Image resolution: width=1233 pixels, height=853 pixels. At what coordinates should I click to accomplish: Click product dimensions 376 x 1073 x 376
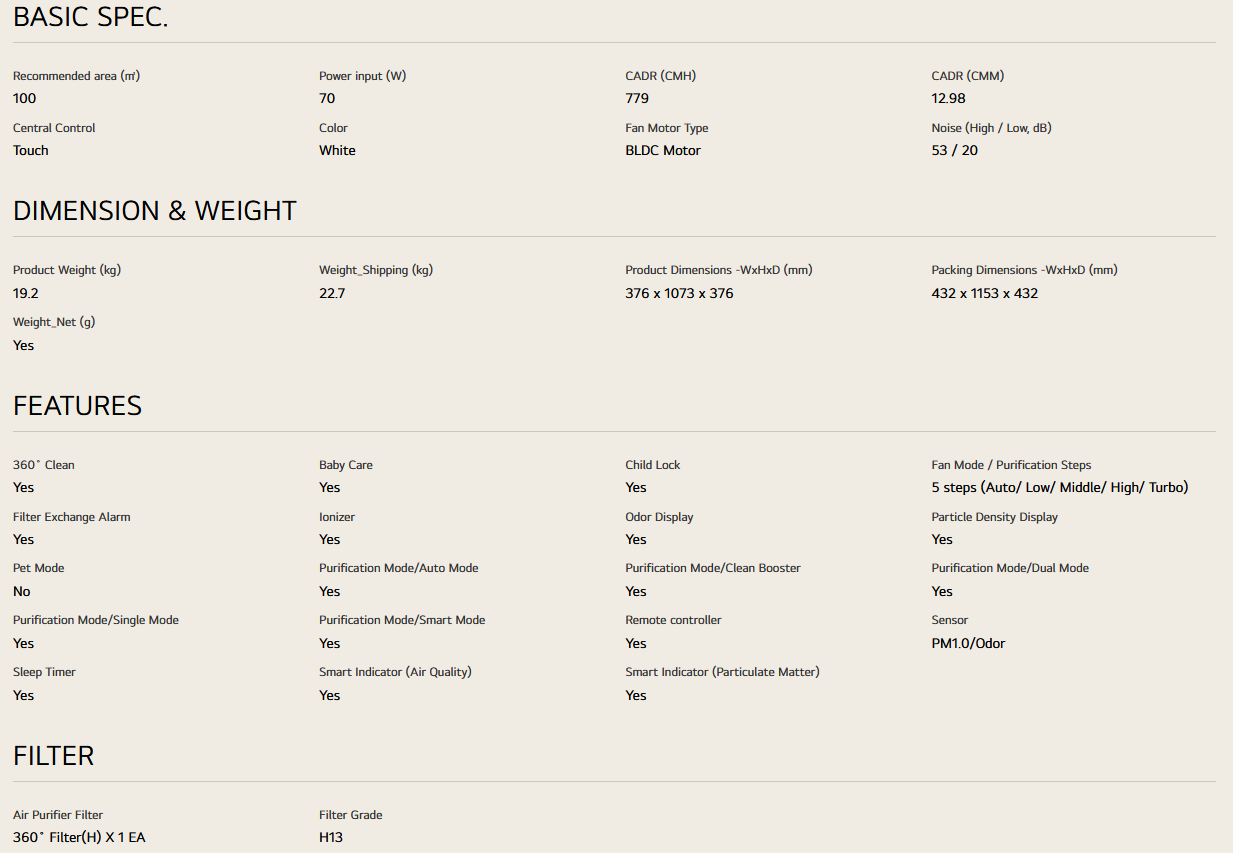[x=679, y=294]
